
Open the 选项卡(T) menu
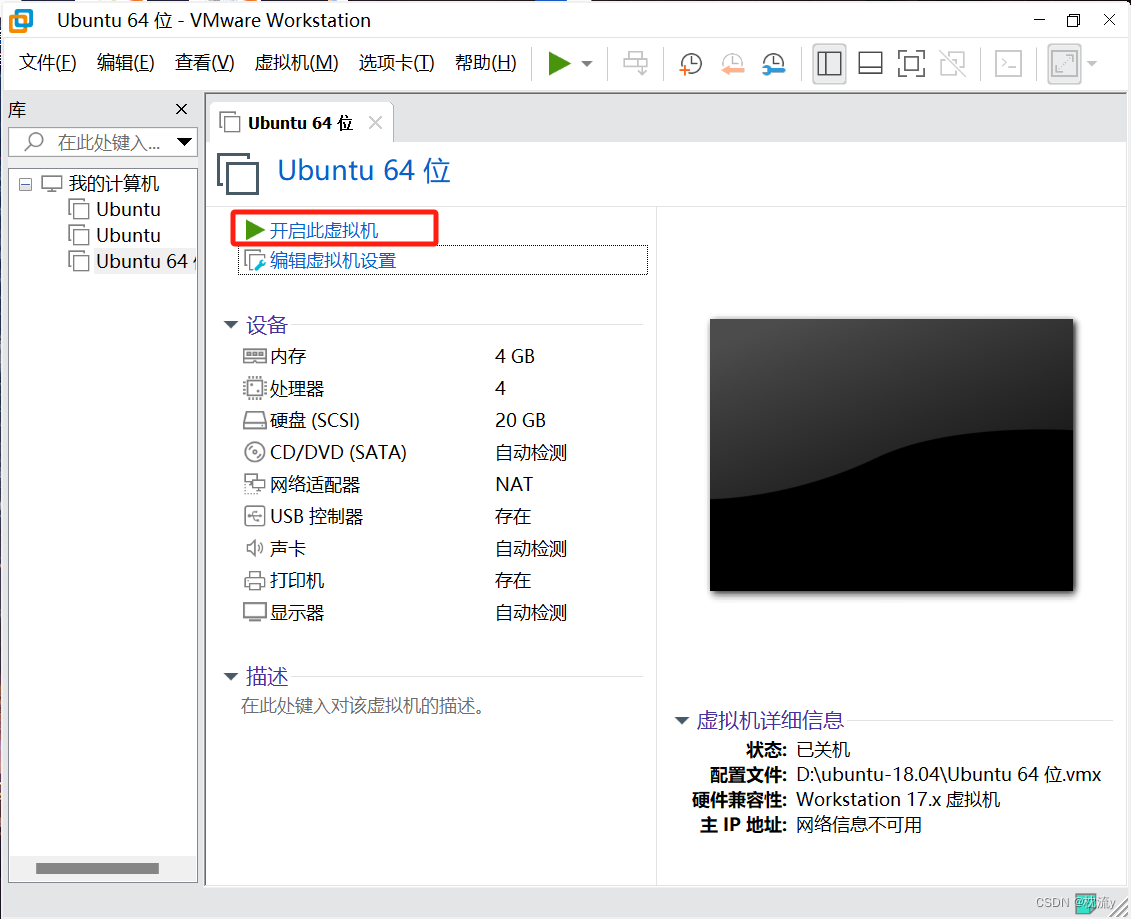coord(396,63)
